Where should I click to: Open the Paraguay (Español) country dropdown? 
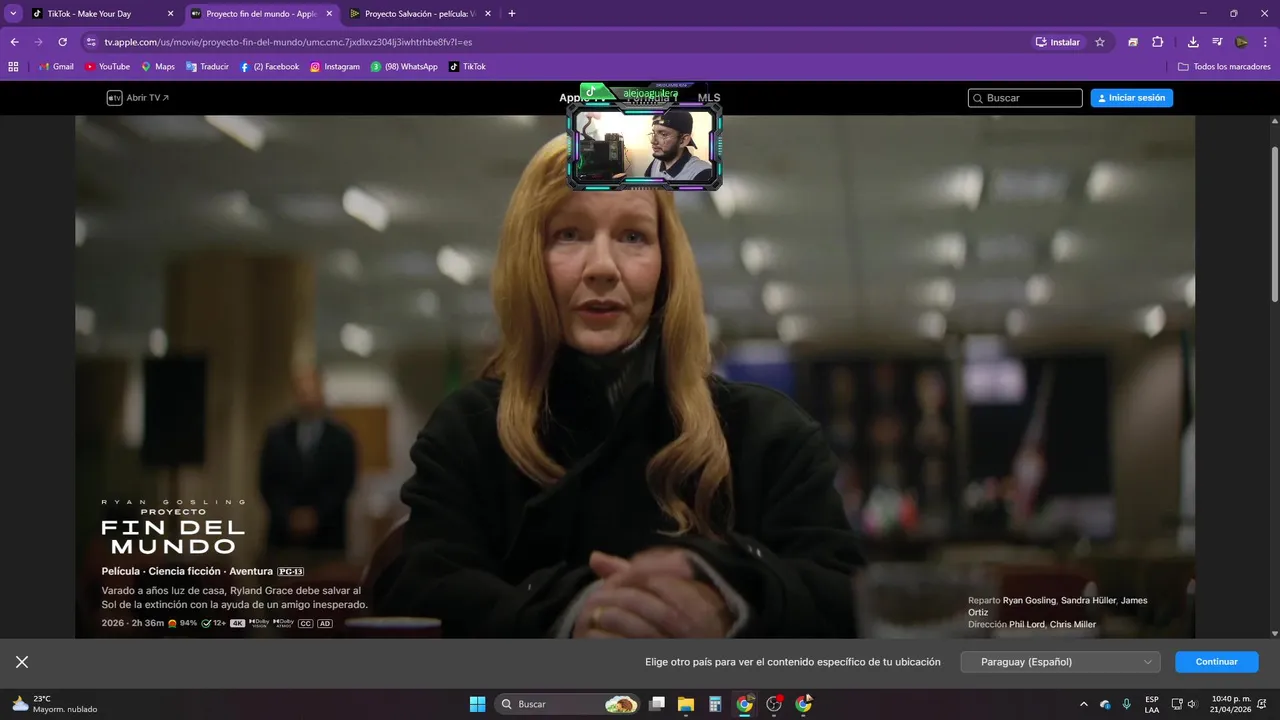[1060, 662]
